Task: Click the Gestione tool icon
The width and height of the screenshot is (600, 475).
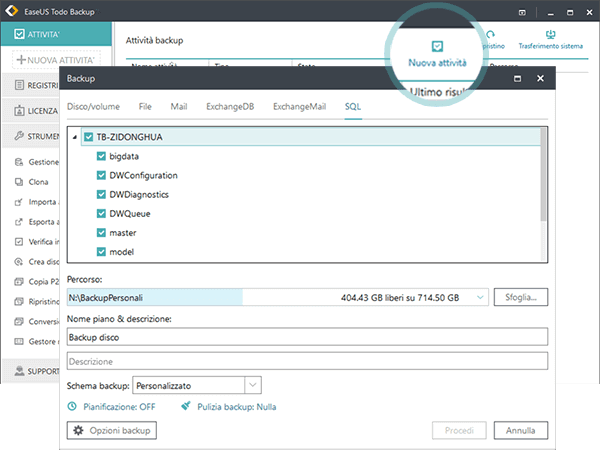Action: tap(19, 162)
